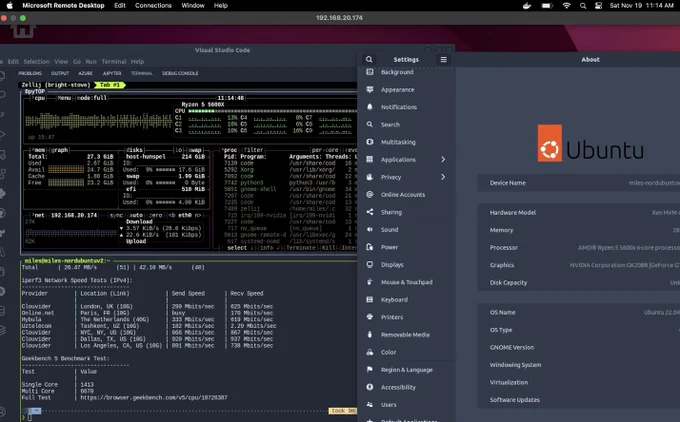Open the Help menu in macOS menu bar
This screenshot has height=422, width=680.
221,6
